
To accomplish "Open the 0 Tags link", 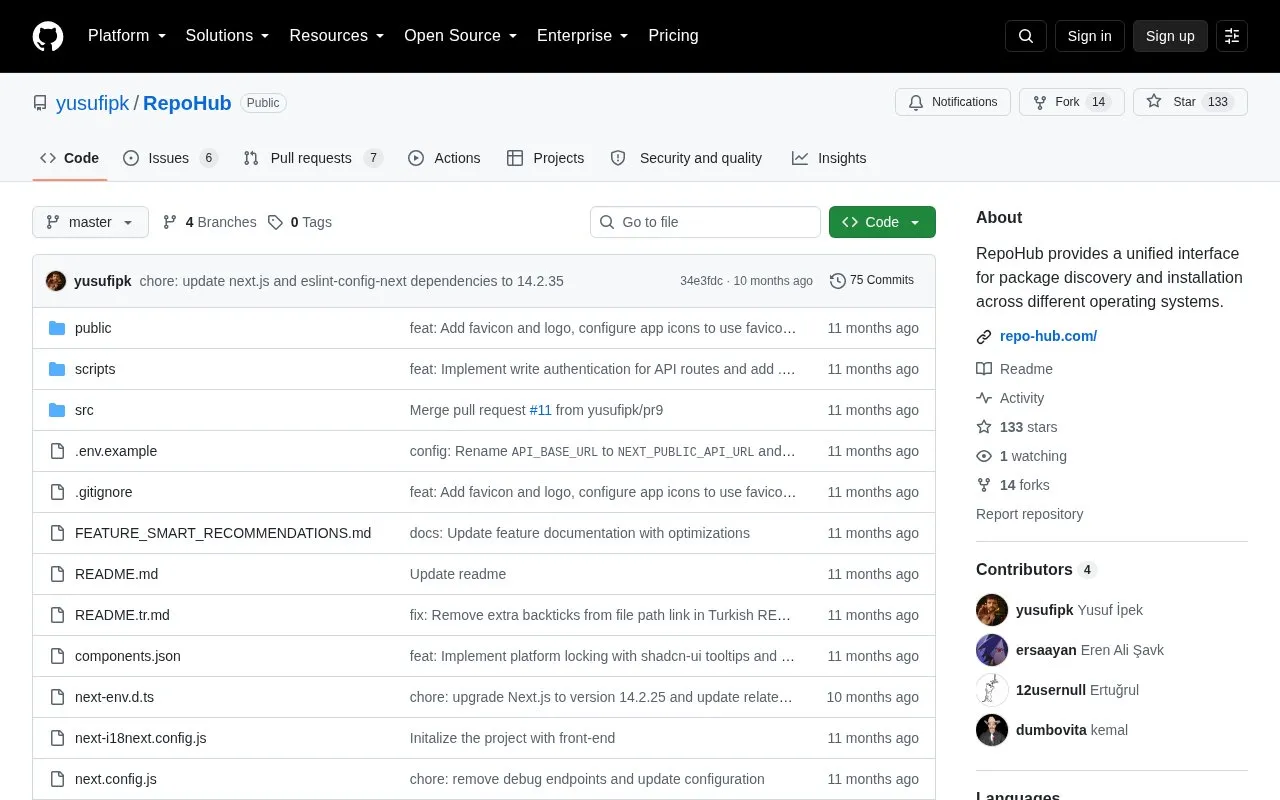I will tap(300, 222).
